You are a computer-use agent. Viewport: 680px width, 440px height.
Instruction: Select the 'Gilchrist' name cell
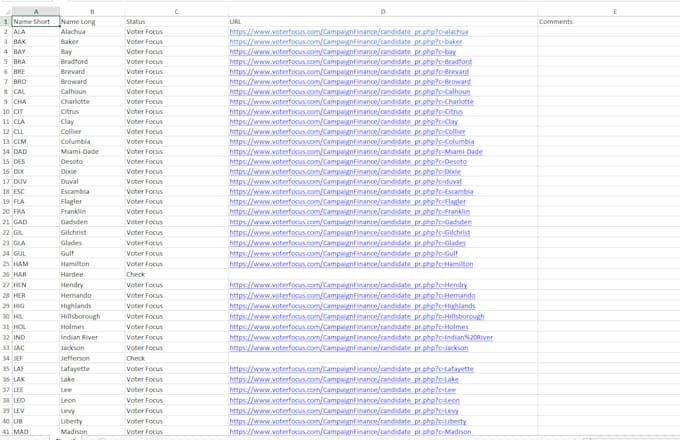point(92,232)
